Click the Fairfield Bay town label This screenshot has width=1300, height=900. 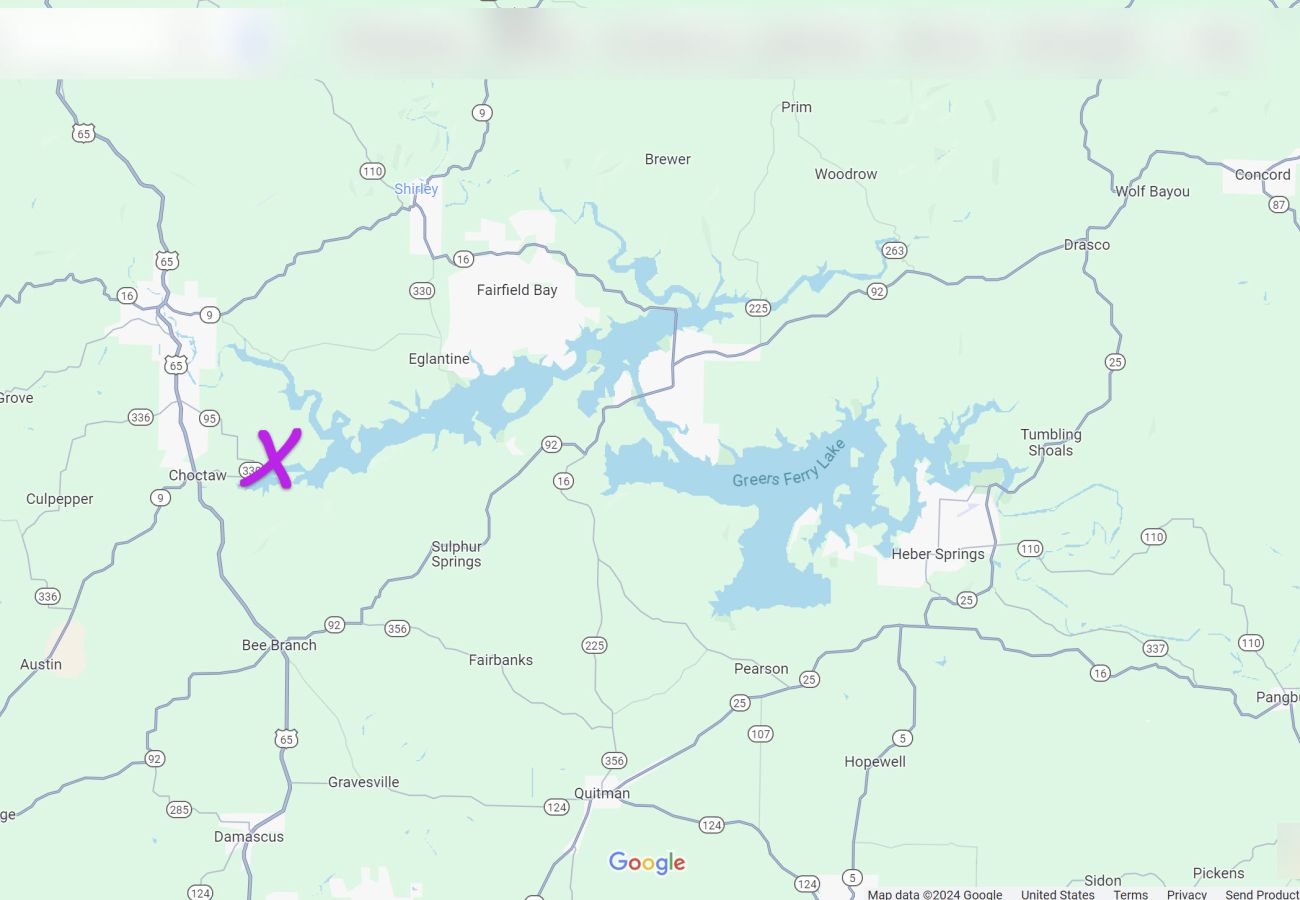517,290
